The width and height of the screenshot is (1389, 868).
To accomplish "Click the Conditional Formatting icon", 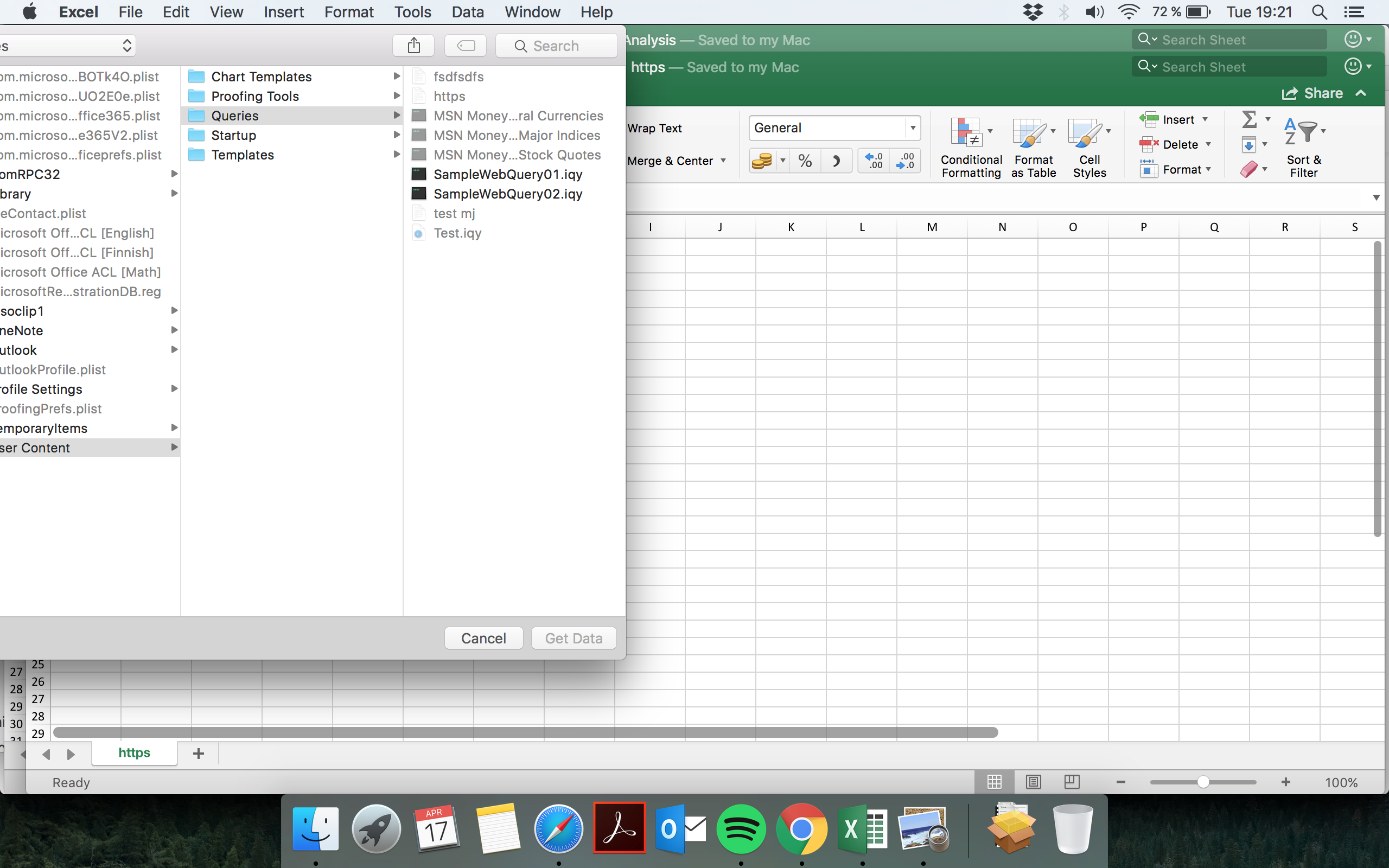I will click(x=966, y=132).
